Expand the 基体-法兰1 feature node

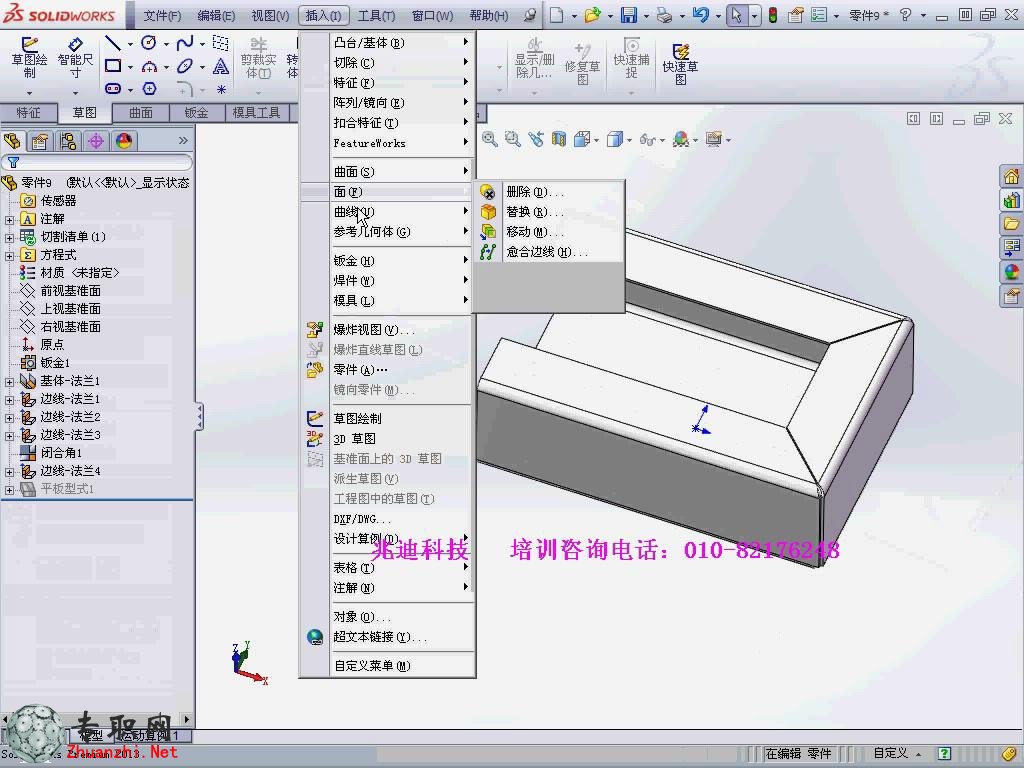pos(9,382)
